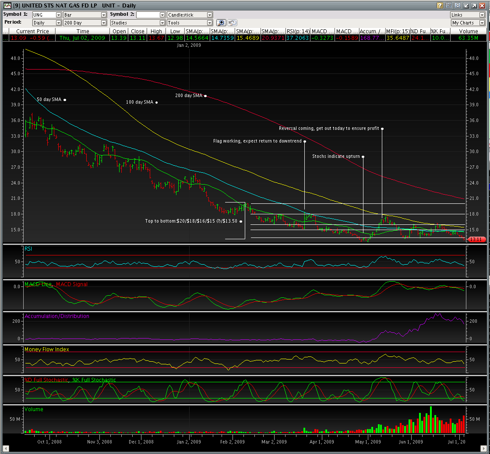Click the 'May 1, 2009' date on time axis
The width and height of the screenshot is (490, 454).
[x=368, y=442]
